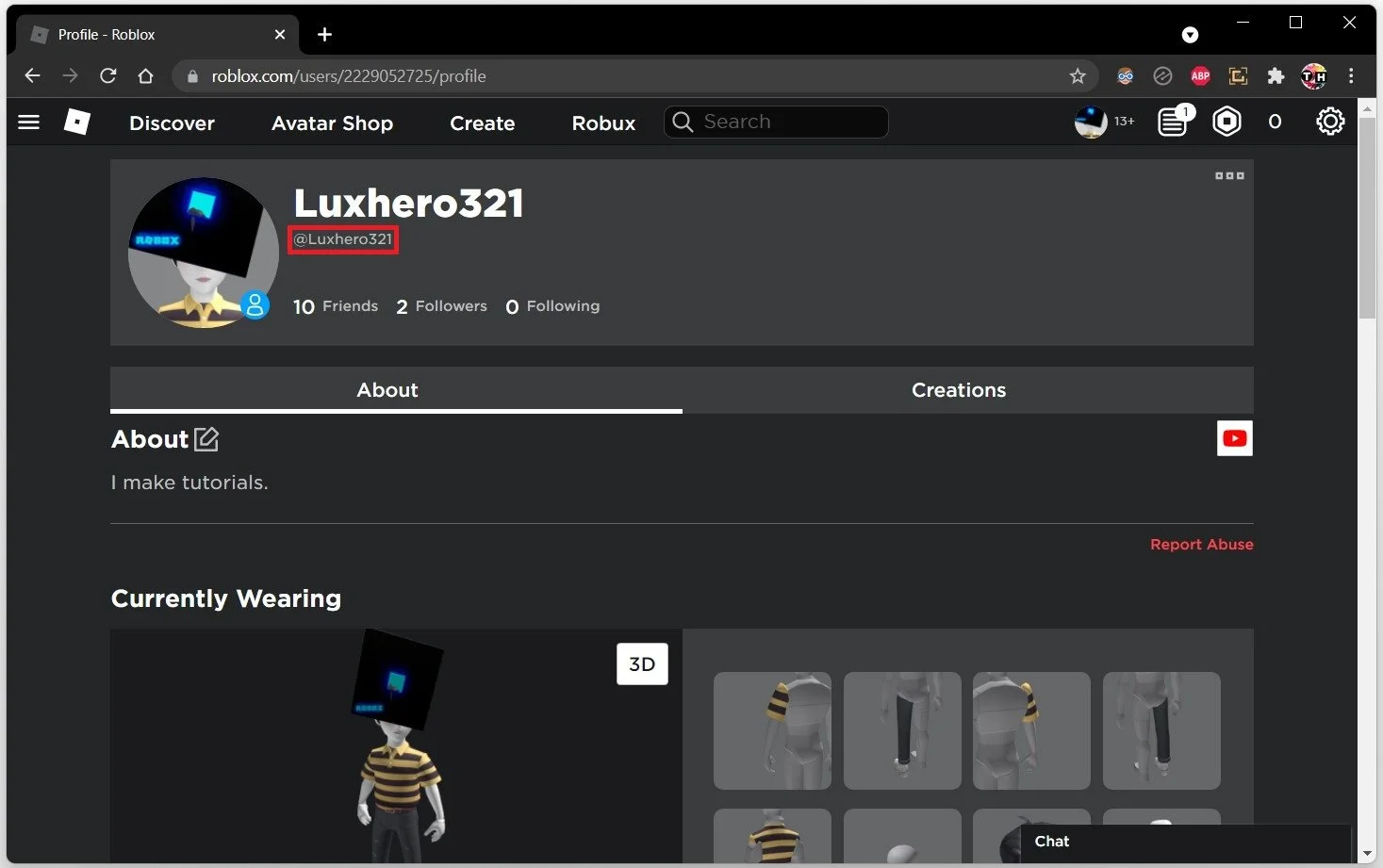View the 0 Following list

(552, 306)
